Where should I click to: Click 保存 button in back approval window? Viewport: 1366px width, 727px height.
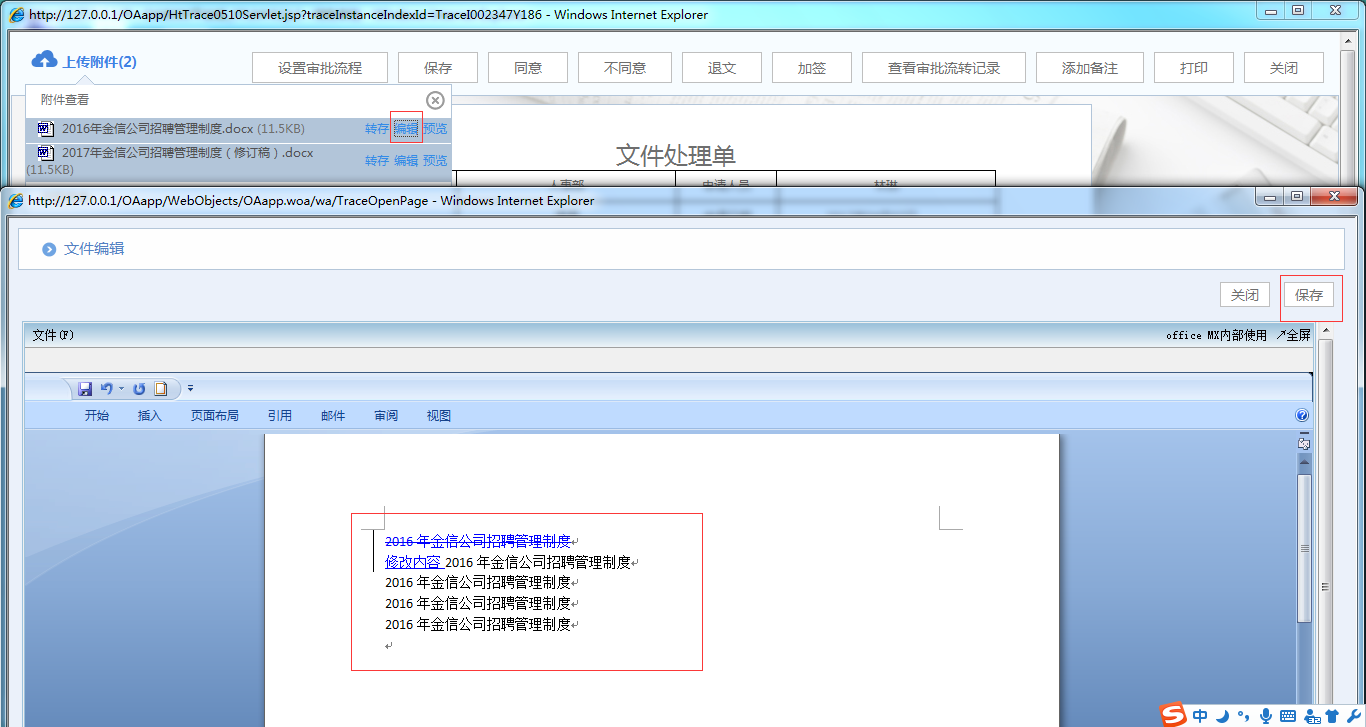[438, 68]
